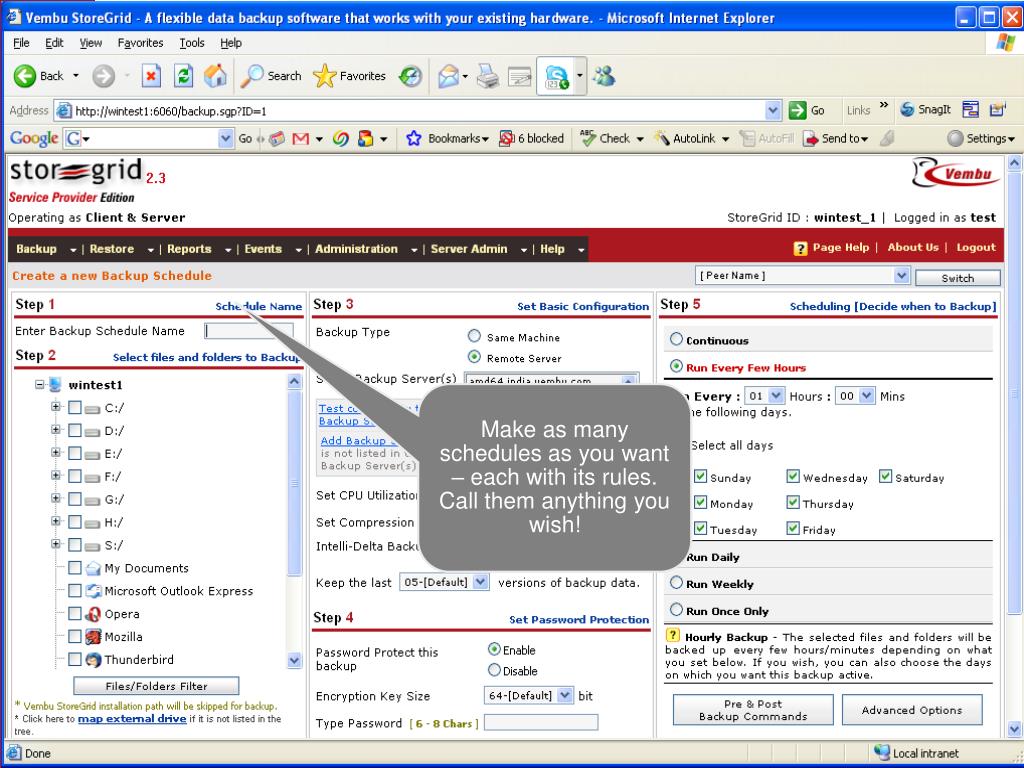Open Favorites star in toolbar

coord(325,76)
